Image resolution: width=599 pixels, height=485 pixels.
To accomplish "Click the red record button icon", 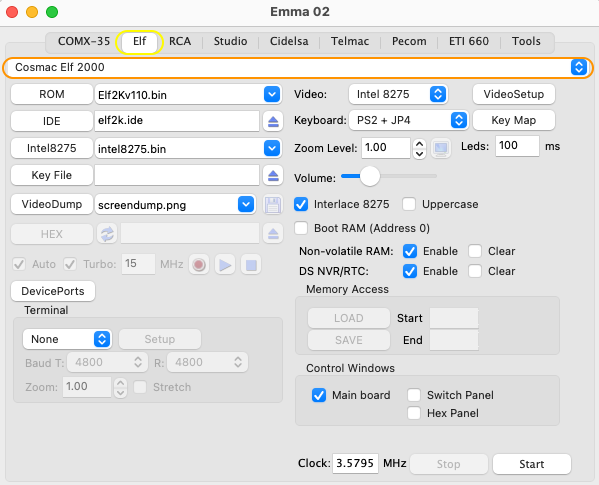I will (199, 264).
